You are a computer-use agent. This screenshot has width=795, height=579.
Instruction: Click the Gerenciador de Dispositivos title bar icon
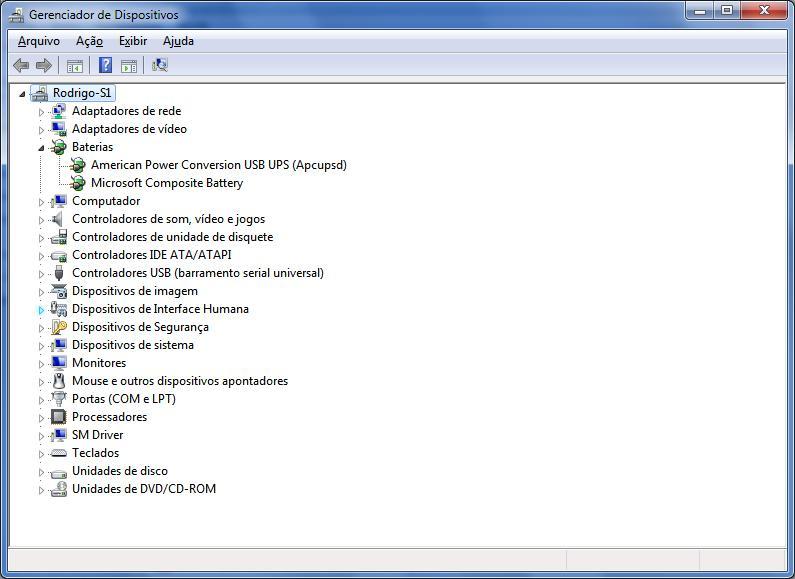point(16,15)
